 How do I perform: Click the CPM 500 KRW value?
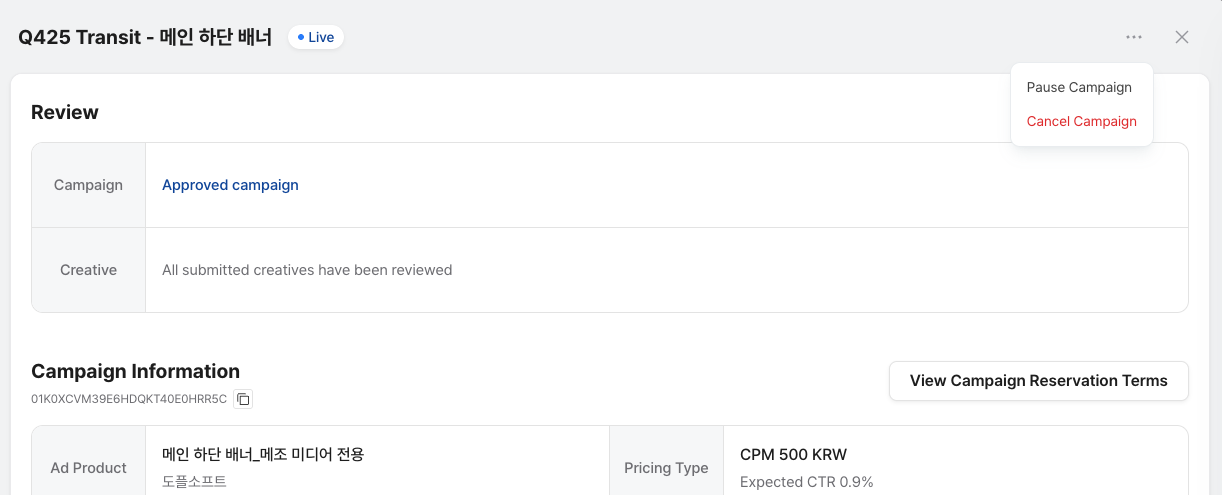point(793,454)
